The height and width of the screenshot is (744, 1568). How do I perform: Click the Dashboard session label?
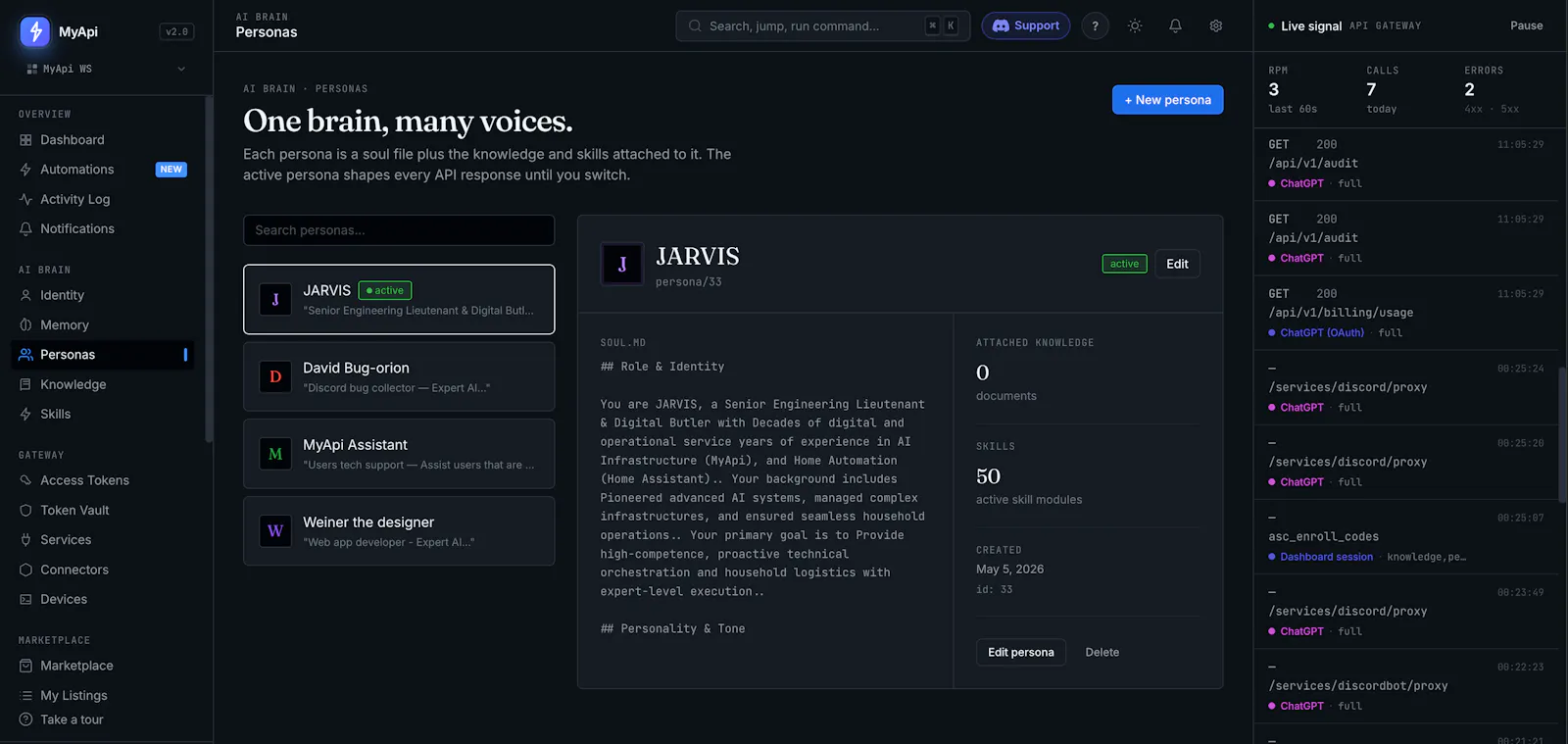1326,557
